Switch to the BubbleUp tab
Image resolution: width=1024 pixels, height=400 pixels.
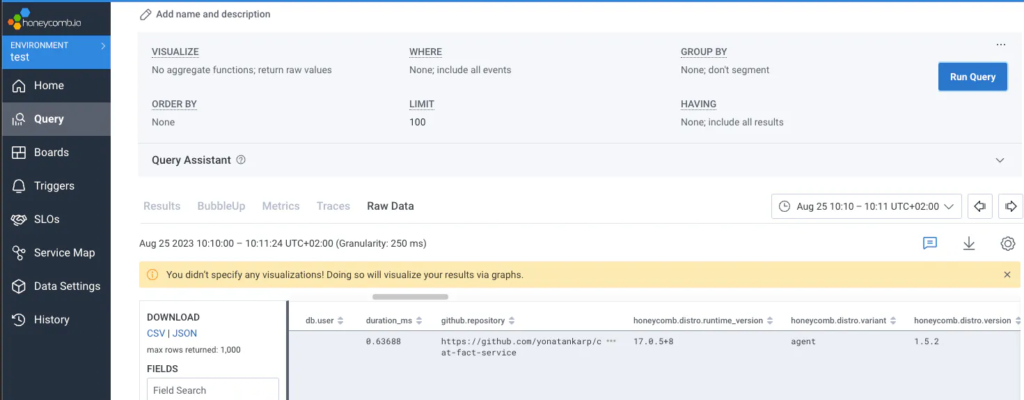(220, 206)
